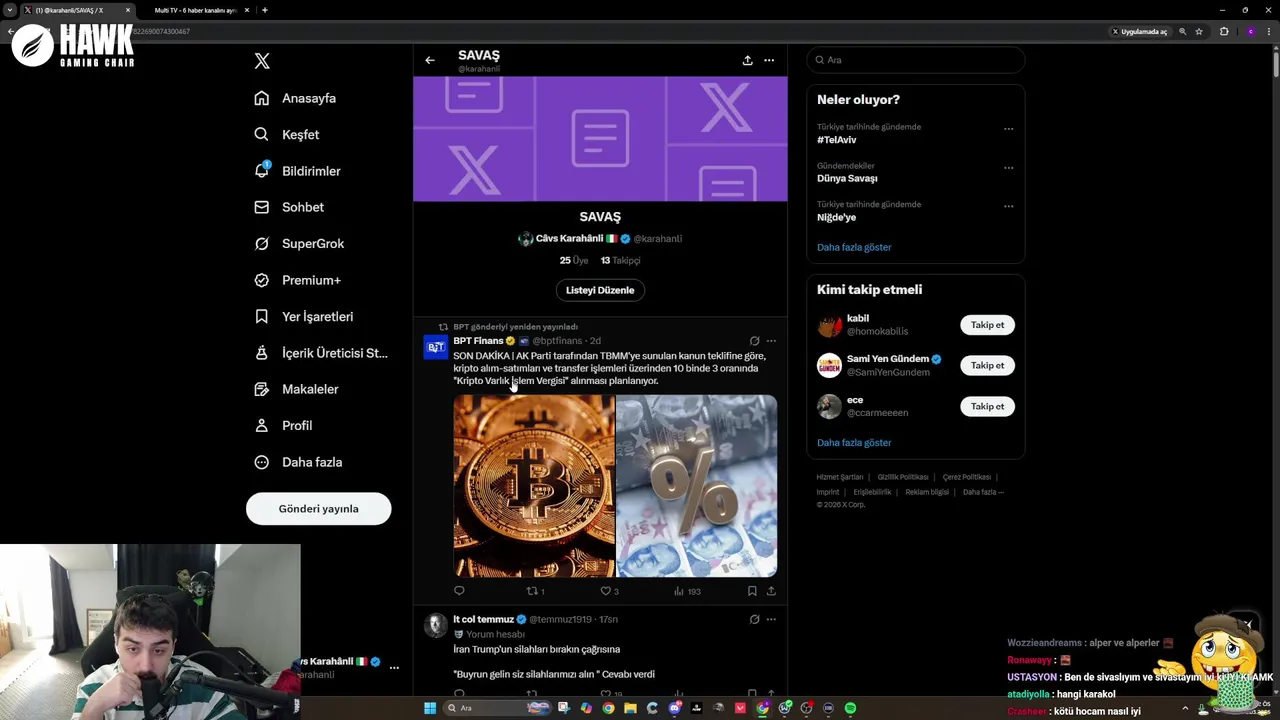Screen dimensions: 1280x720
Task: Open the #TelAviv trending topic
Action: click(x=837, y=140)
